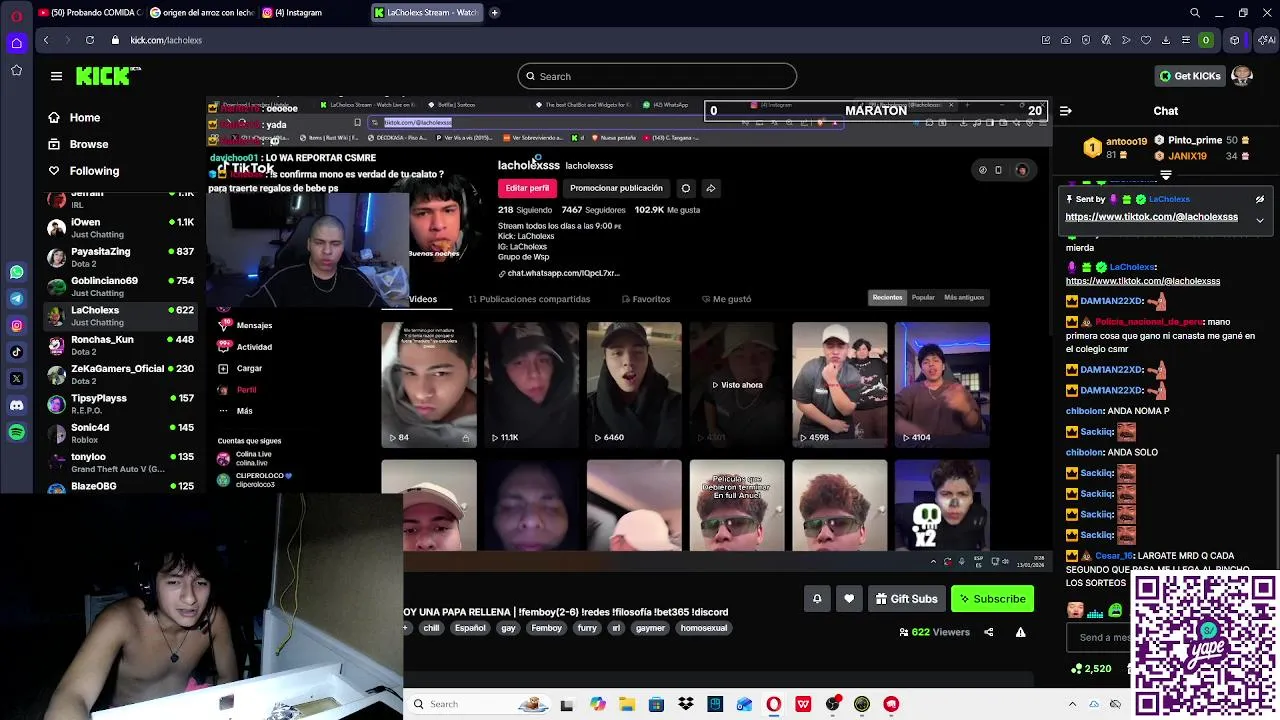Go back to the previous page

pyautogui.click(x=46, y=40)
